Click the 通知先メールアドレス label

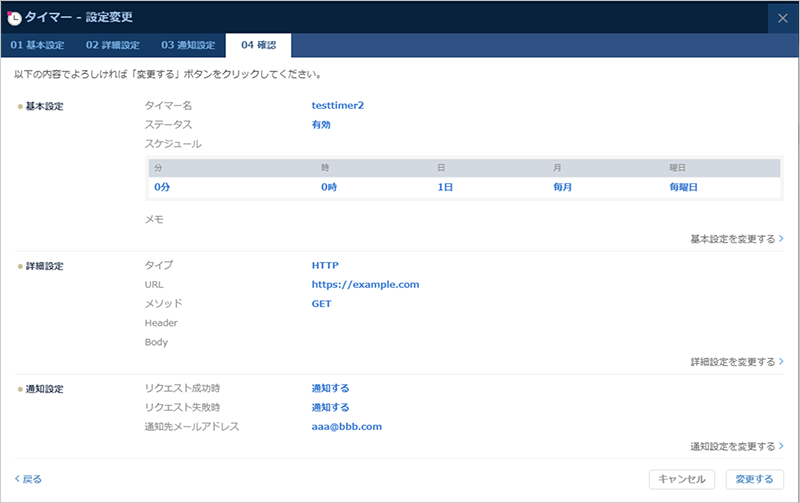(x=192, y=426)
